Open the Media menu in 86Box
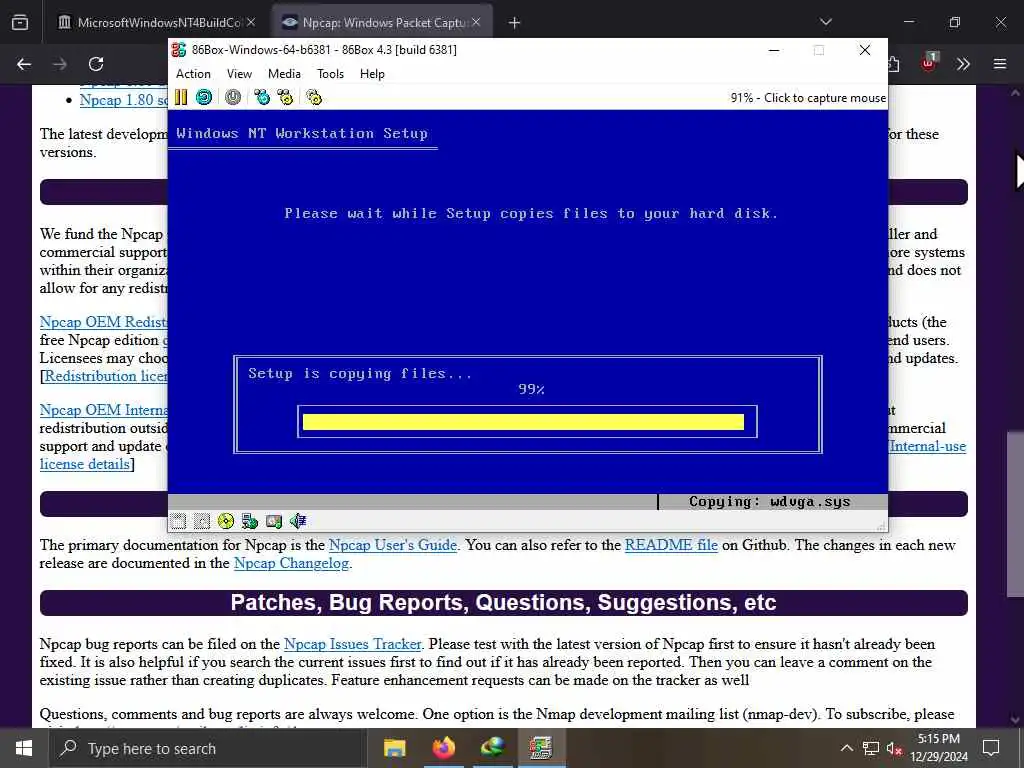Viewport: 1024px width, 768px height. pyautogui.click(x=284, y=74)
